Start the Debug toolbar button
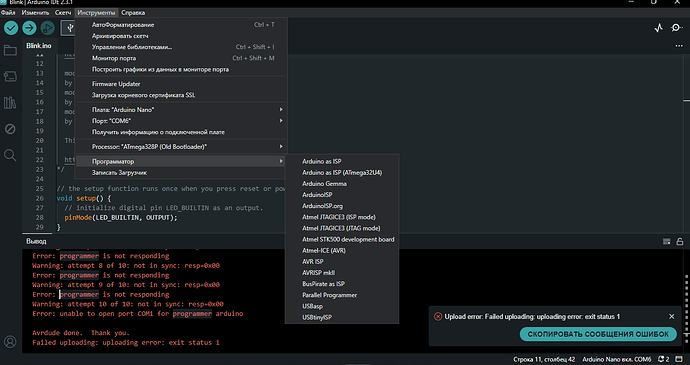 pyautogui.click(x=48, y=28)
